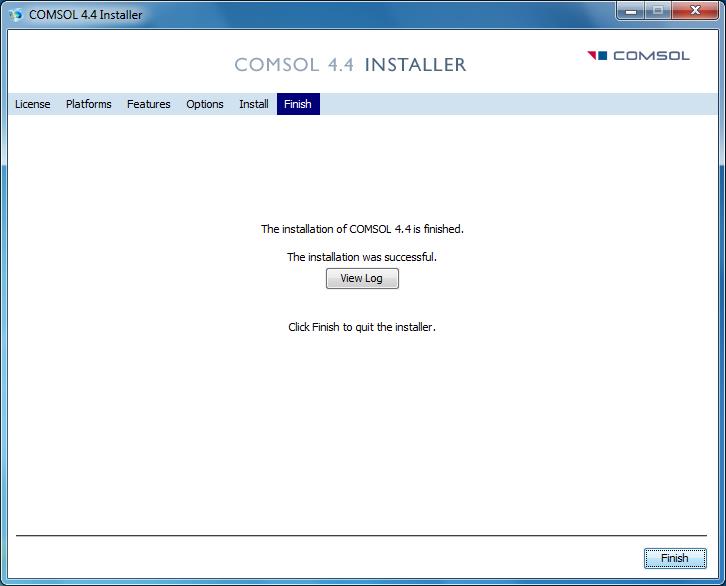Click the COMSOL logo in the header
This screenshot has width=726, height=586.
tap(638, 56)
